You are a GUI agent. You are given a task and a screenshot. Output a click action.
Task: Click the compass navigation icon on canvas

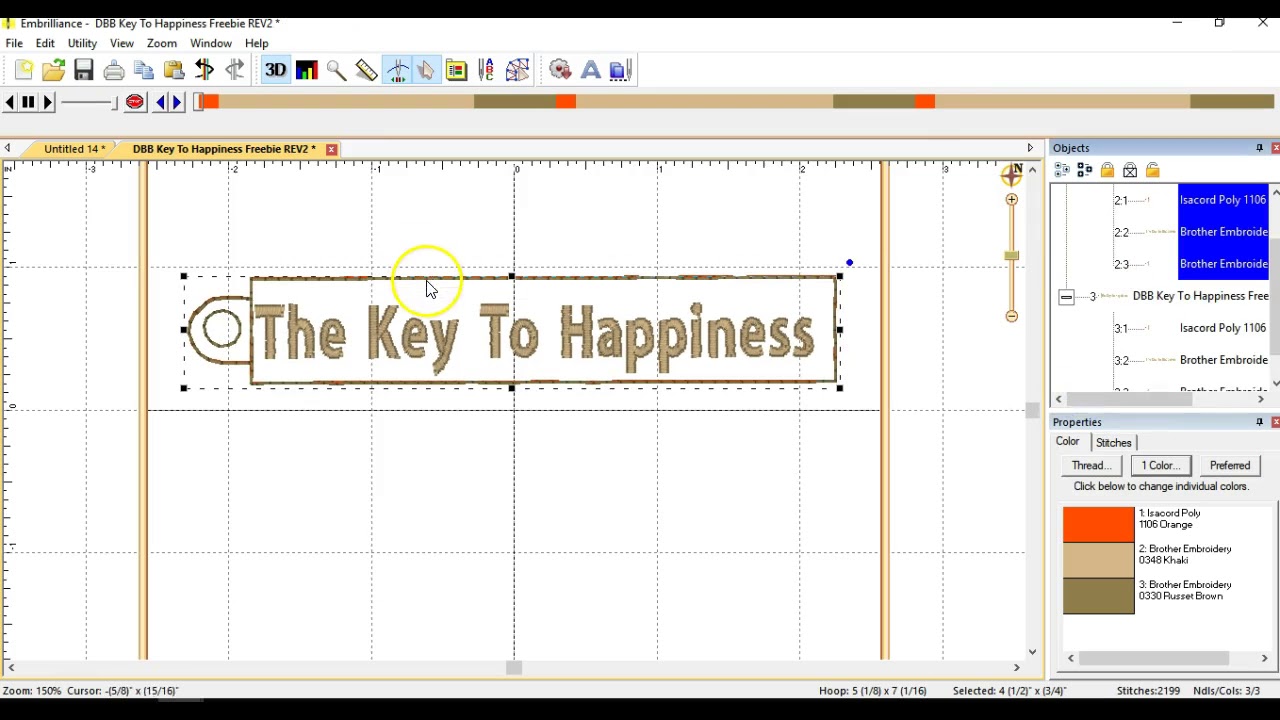click(1012, 175)
